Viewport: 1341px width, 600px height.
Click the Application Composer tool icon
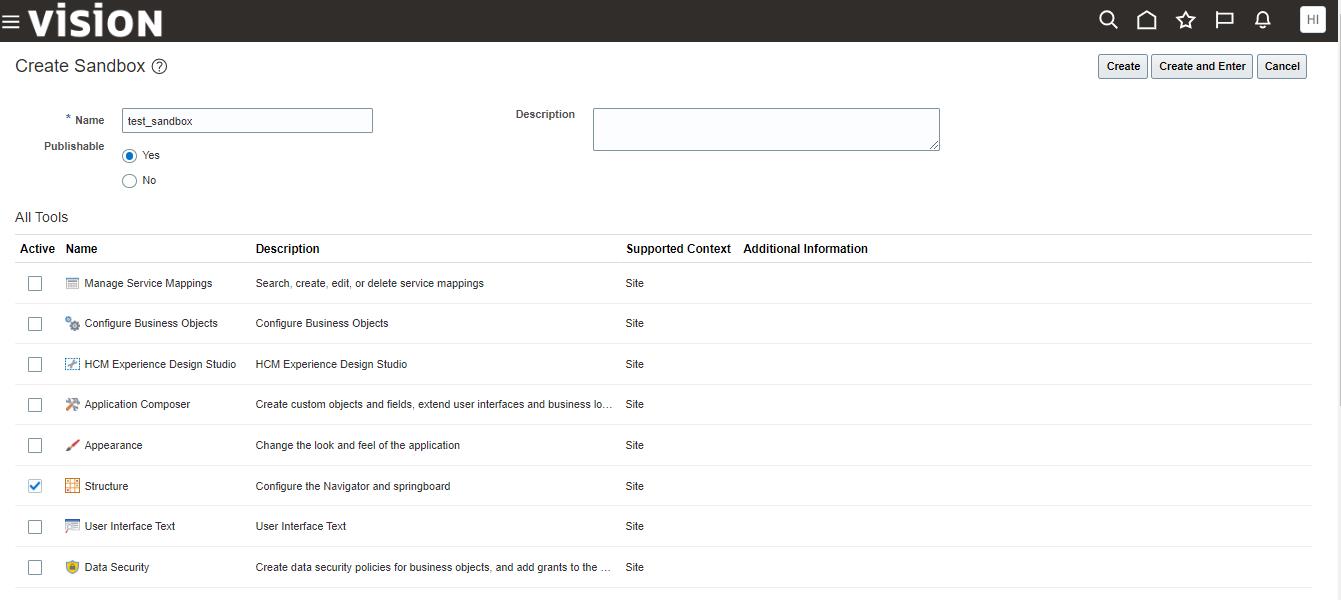click(x=72, y=405)
